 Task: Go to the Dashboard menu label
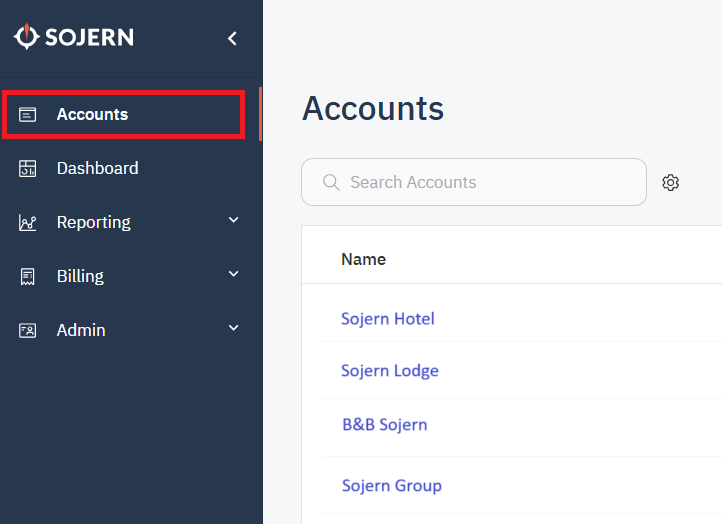coord(97,168)
